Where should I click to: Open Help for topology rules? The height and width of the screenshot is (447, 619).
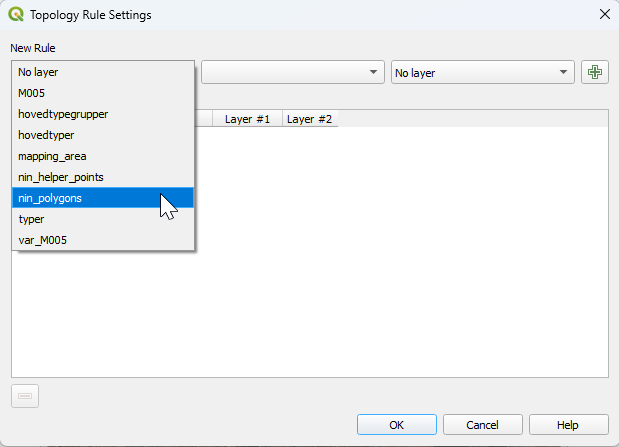click(568, 425)
